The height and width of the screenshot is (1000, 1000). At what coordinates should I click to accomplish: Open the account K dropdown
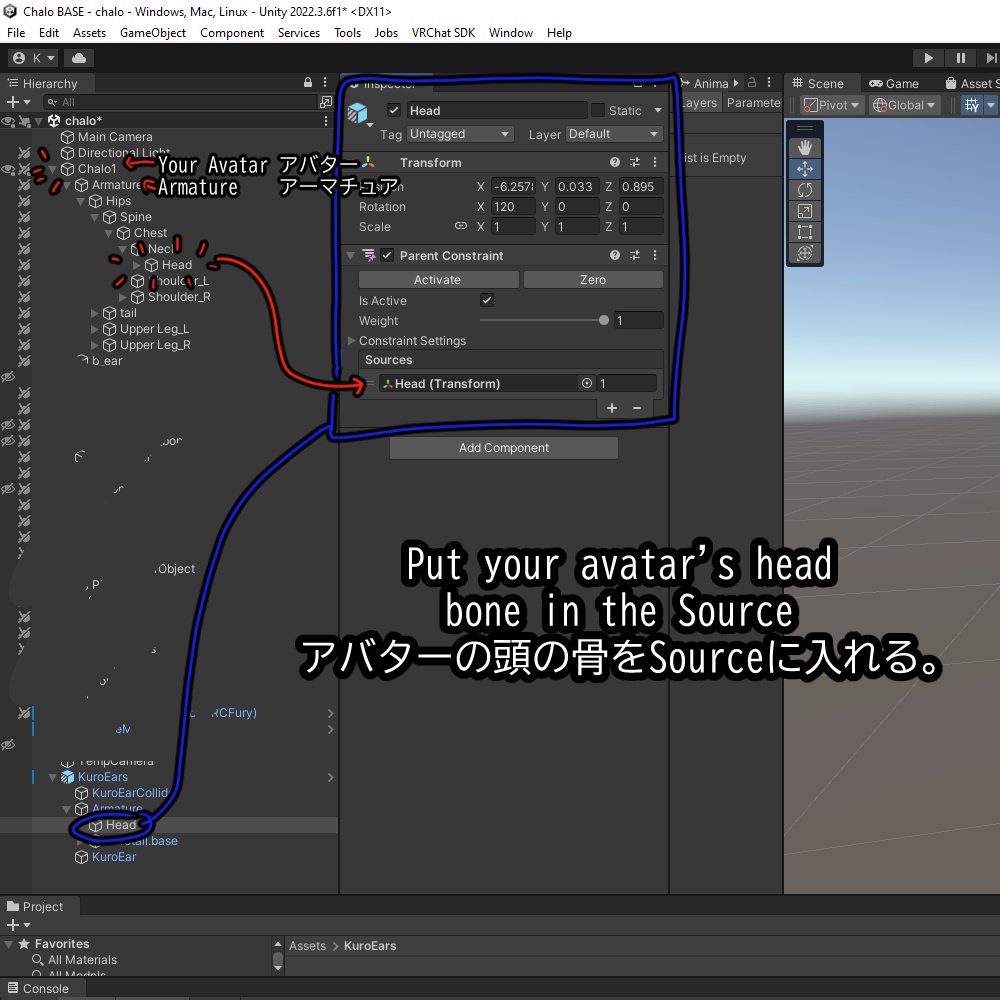pos(34,58)
